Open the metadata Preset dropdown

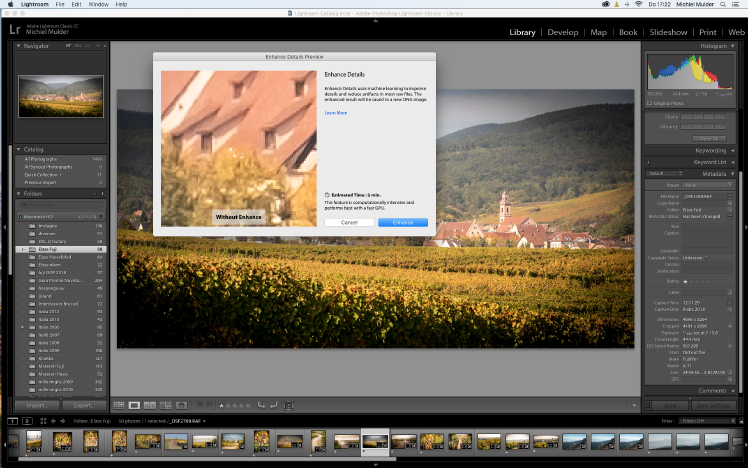[707, 185]
